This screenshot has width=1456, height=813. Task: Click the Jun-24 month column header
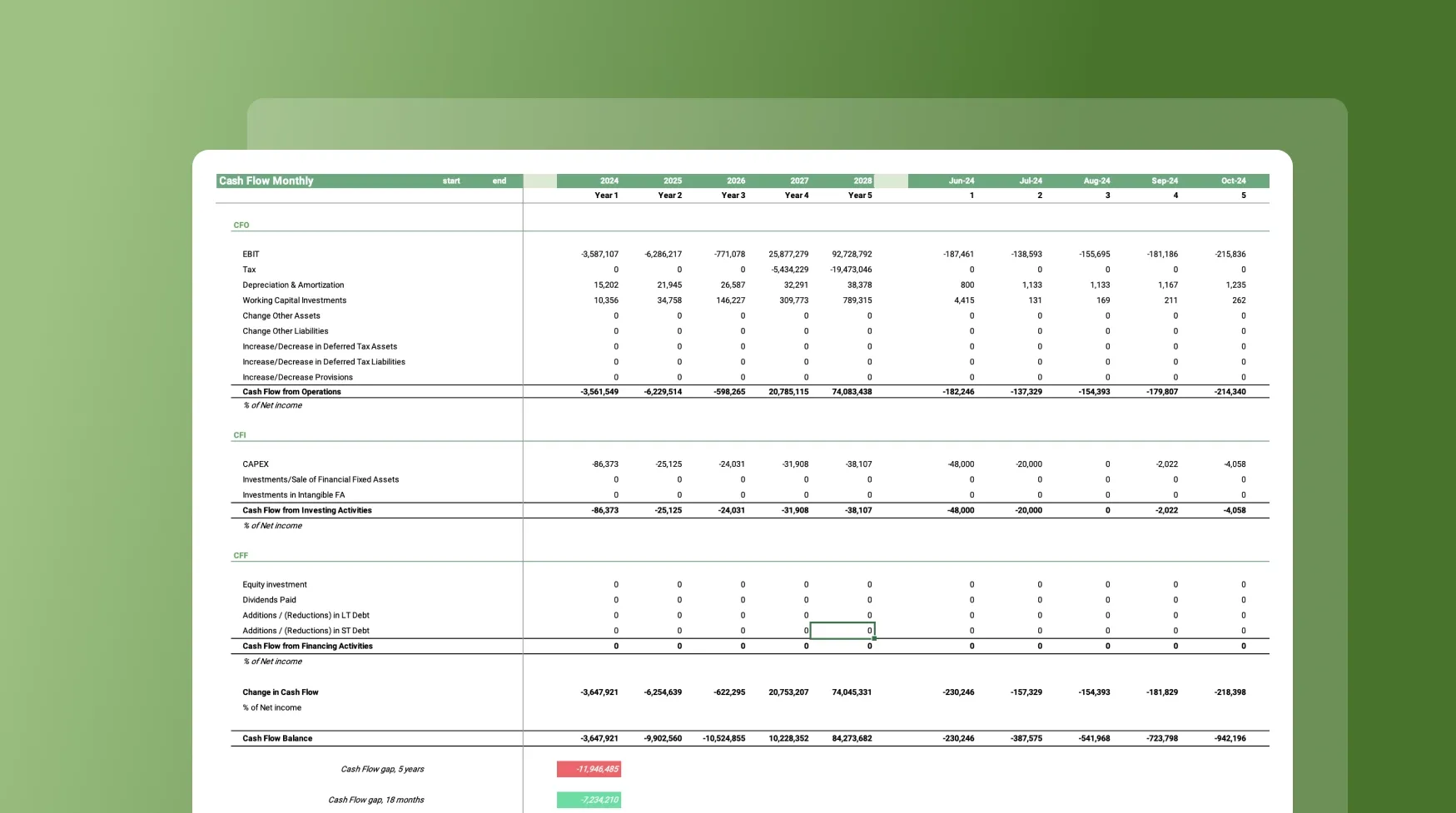961,181
